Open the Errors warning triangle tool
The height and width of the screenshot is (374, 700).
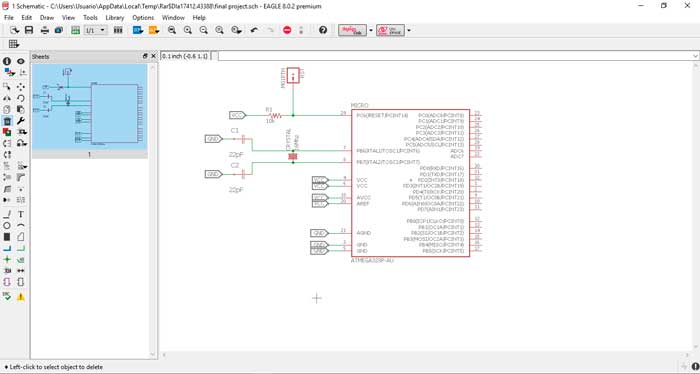(x=21, y=296)
